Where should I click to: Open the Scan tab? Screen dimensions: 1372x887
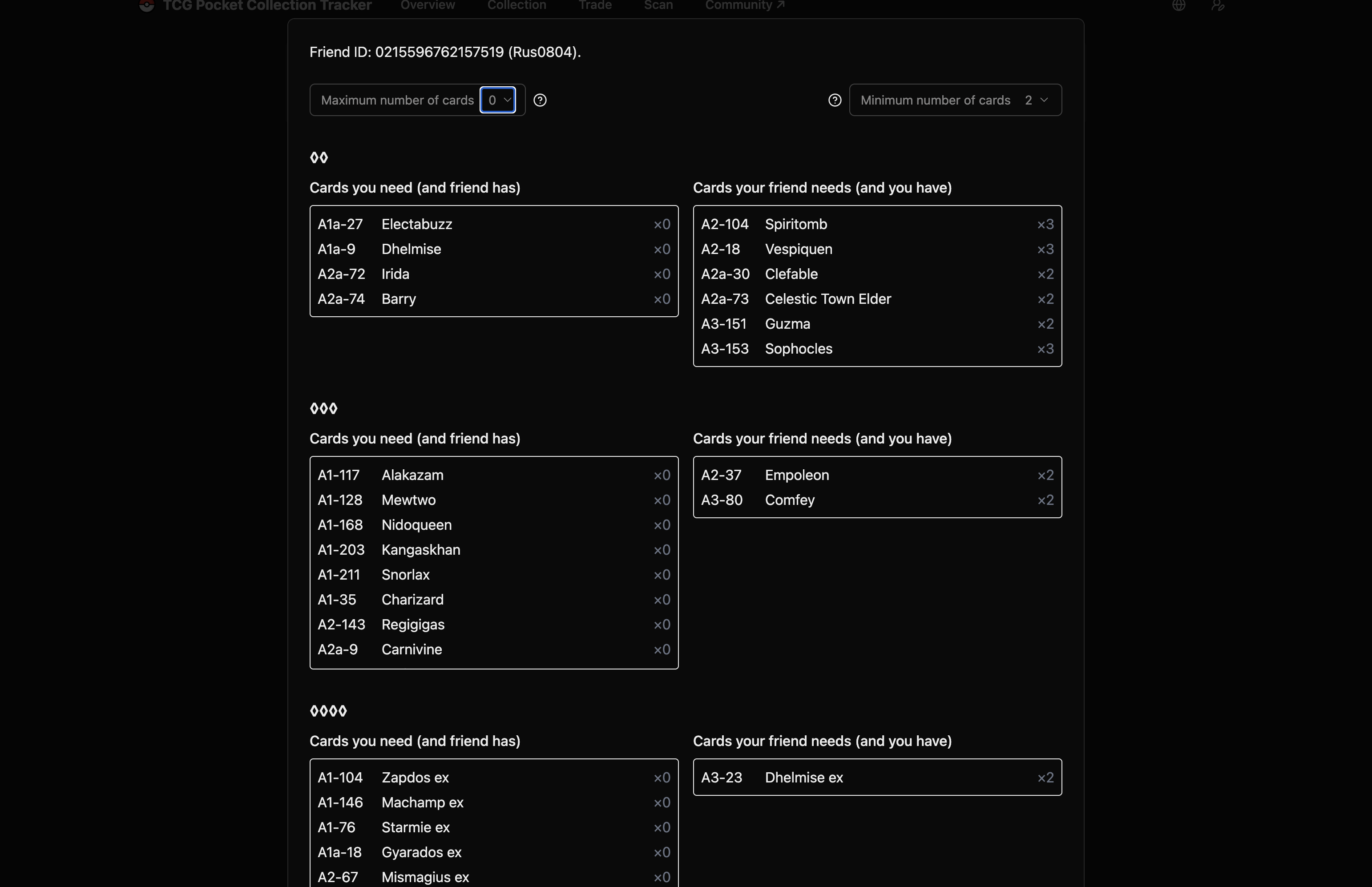[658, 5]
